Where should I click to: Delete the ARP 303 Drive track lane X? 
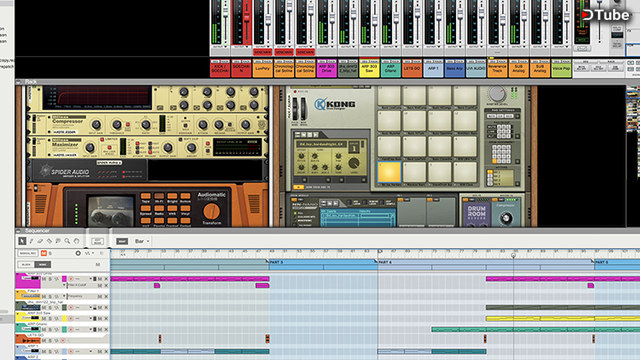pos(106,279)
